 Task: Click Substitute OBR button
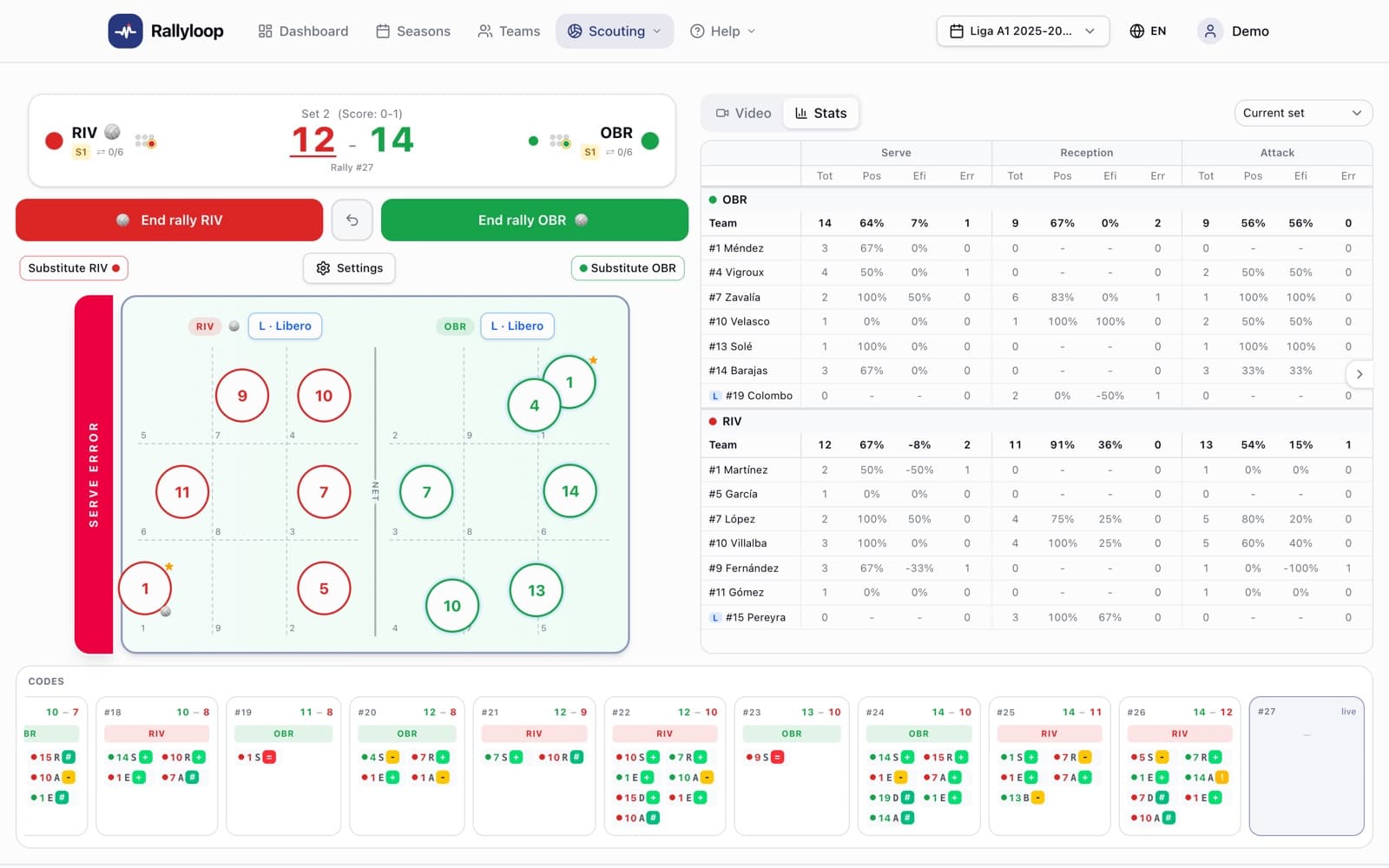click(628, 268)
